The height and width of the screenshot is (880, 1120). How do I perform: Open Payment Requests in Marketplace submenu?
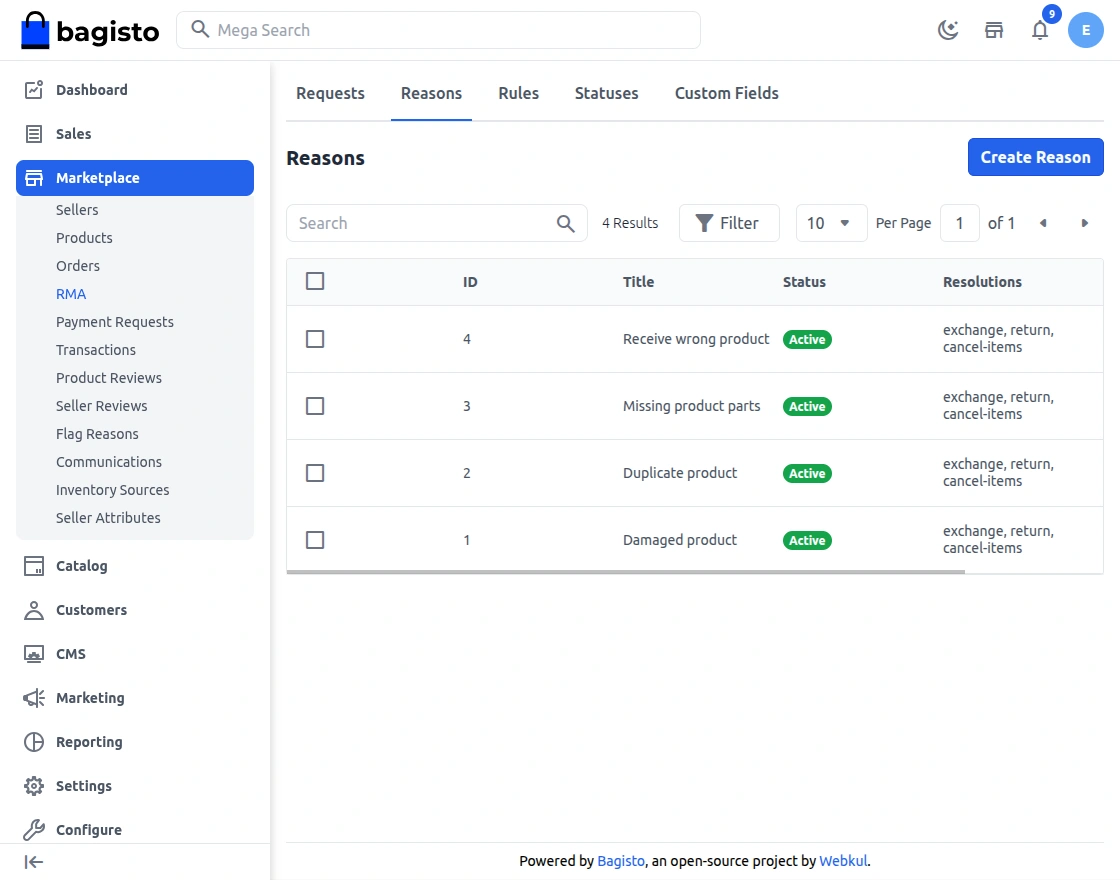(x=115, y=322)
